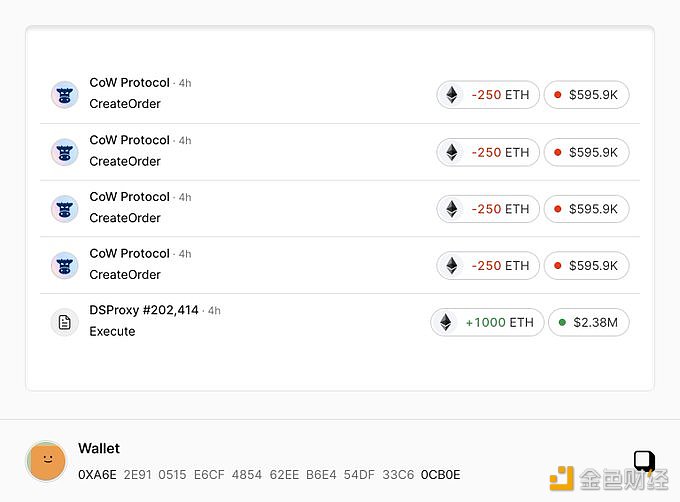Copy the wallet address via copy icon
680x502 pixels.
[x=644, y=461]
